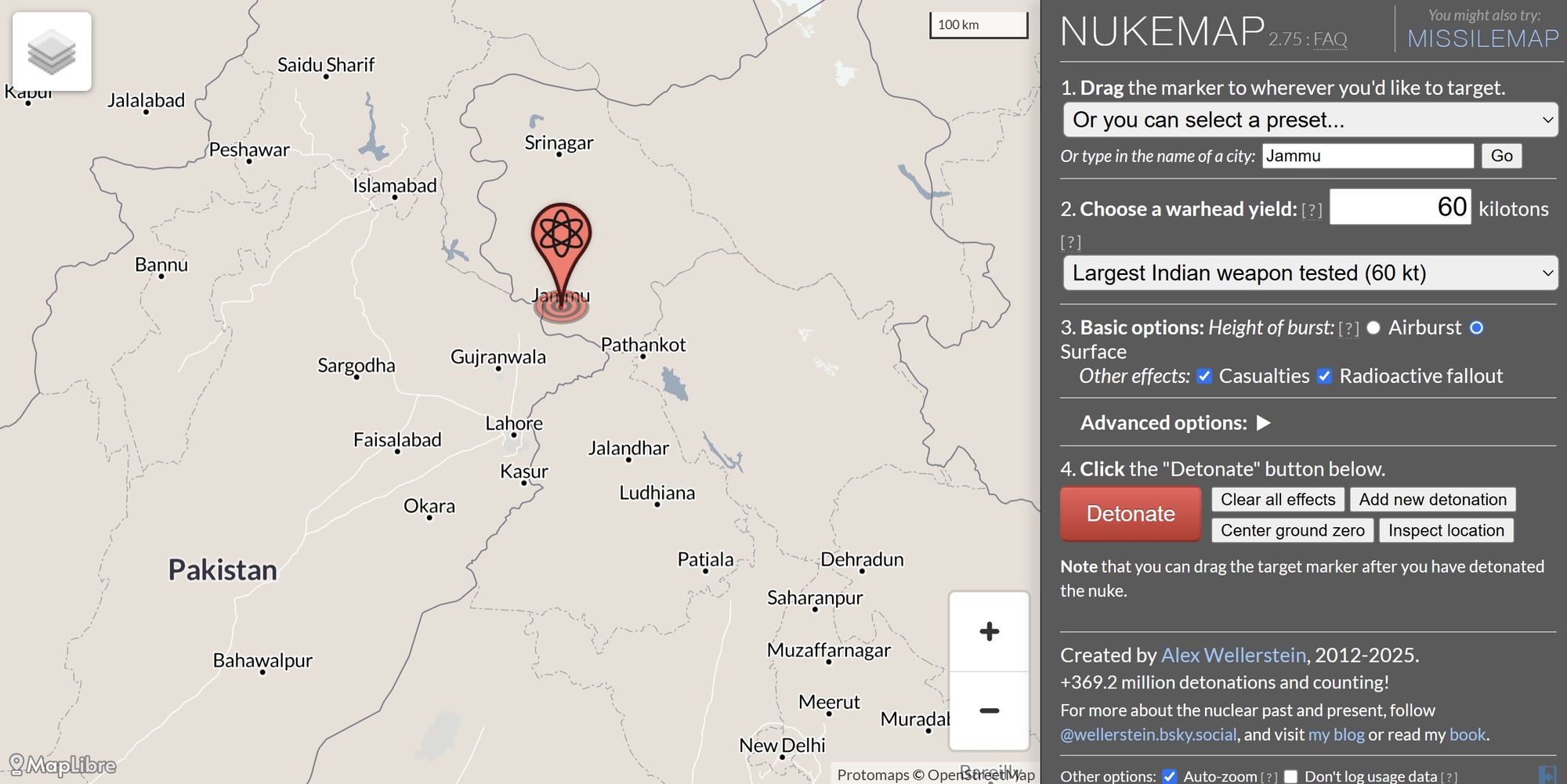Click the Jalandhar city label
The width and height of the screenshot is (1567, 784).
pos(628,448)
